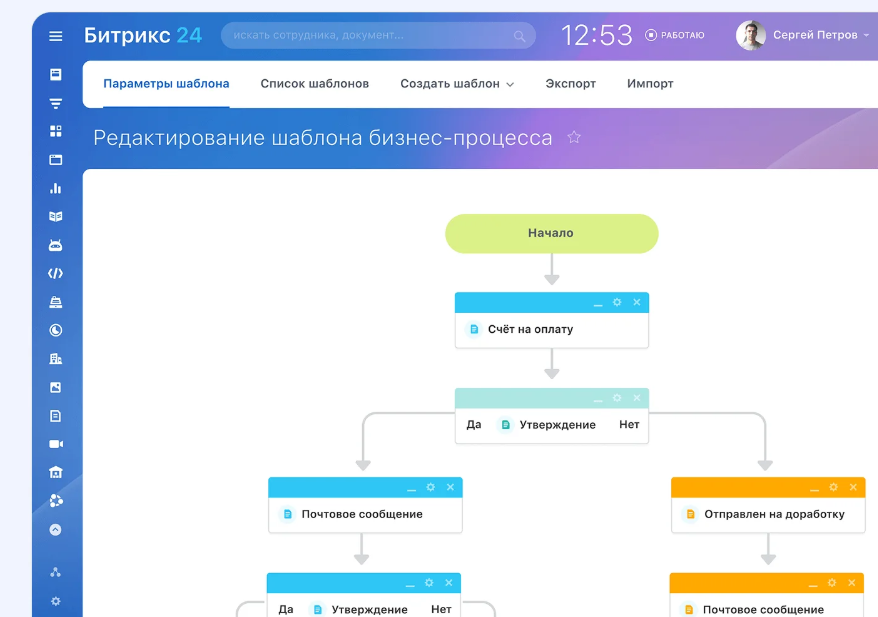The width and height of the screenshot is (878, 617).
Task: Open the video camera icon in the sidebar
Action: coord(56,444)
